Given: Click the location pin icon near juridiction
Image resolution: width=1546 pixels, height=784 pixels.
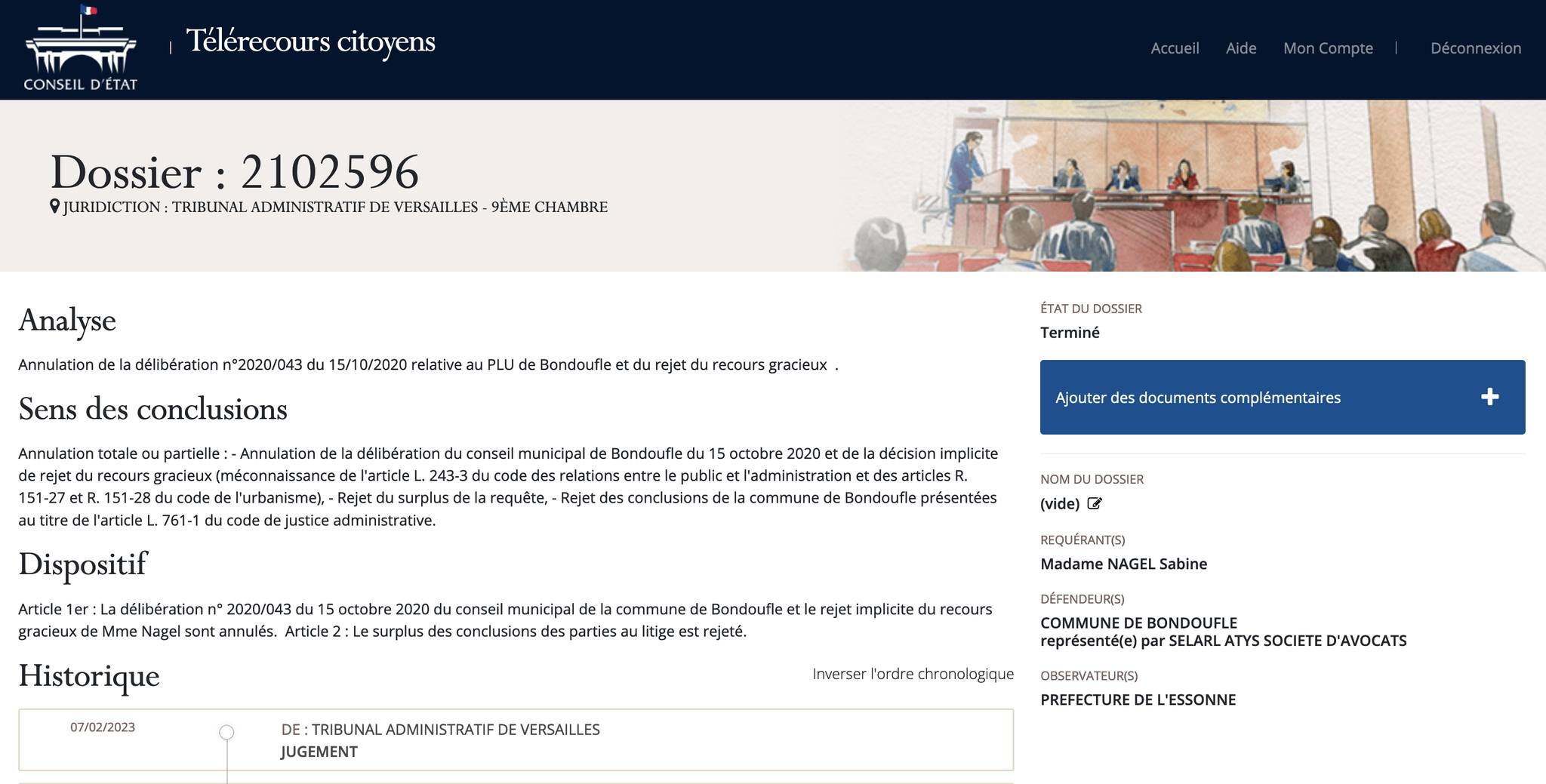Looking at the screenshot, I should pos(54,204).
